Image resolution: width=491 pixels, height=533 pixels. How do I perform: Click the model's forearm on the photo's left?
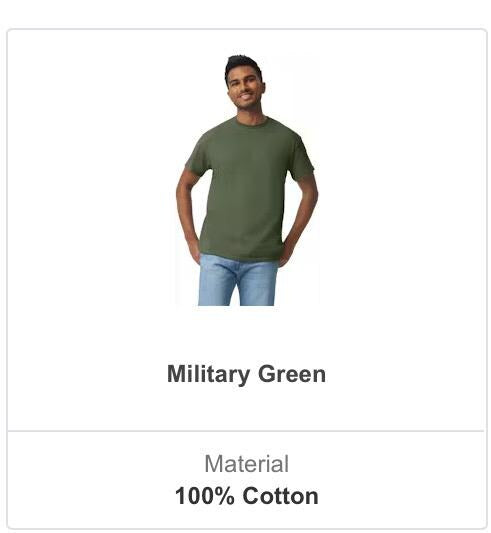[186, 218]
